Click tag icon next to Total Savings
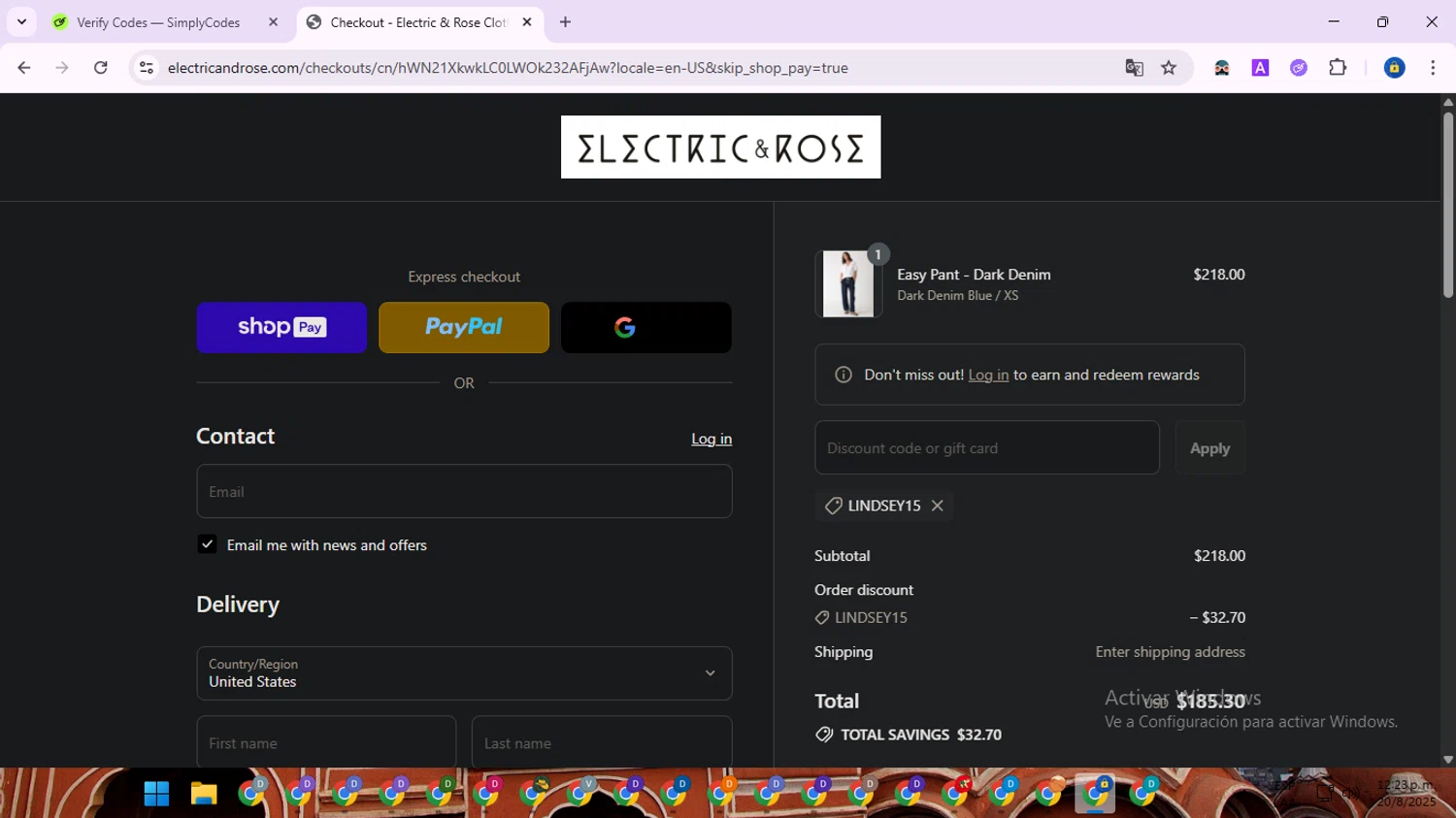 pyautogui.click(x=824, y=735)
